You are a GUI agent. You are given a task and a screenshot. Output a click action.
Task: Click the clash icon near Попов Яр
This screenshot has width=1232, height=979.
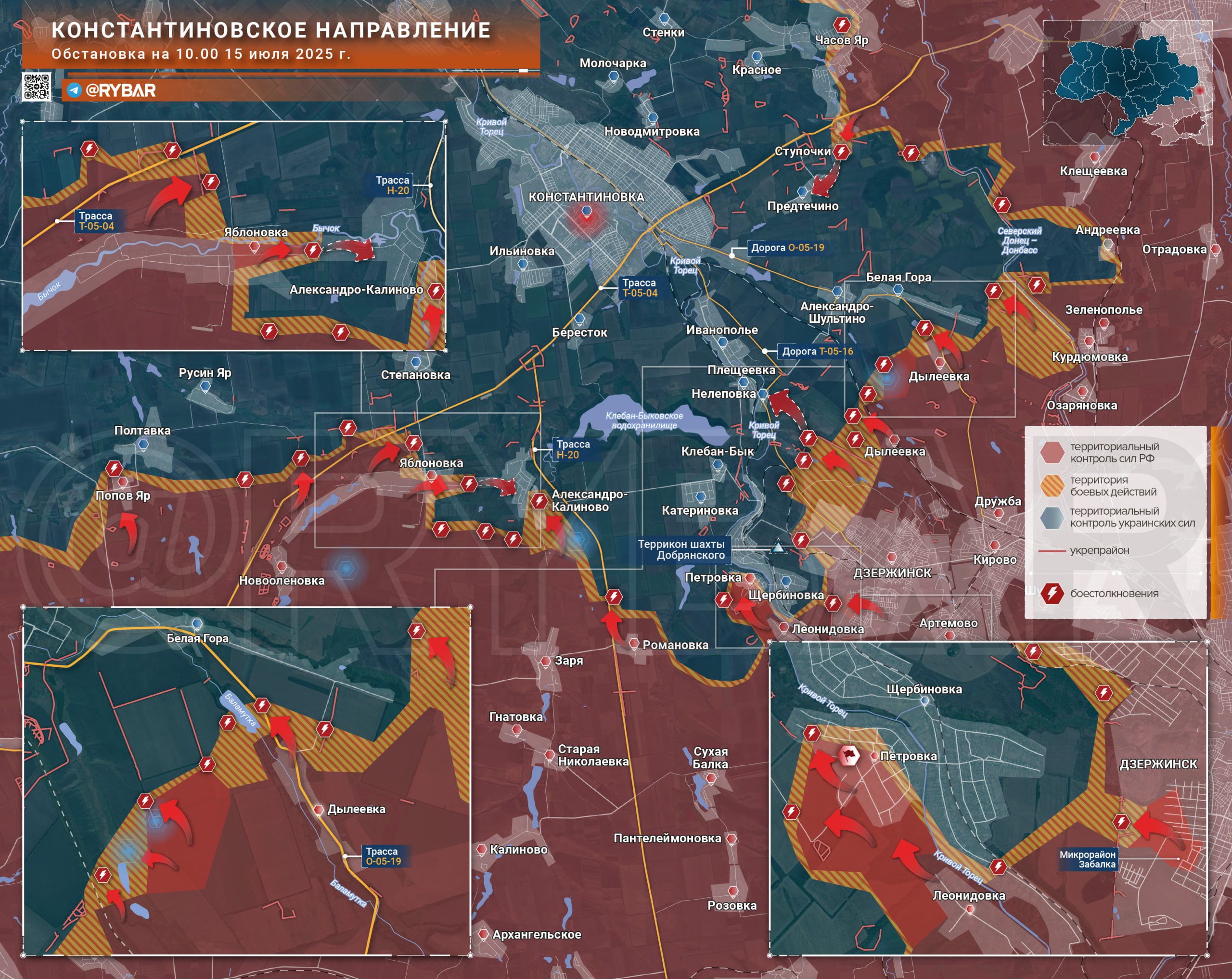(114, 469)
